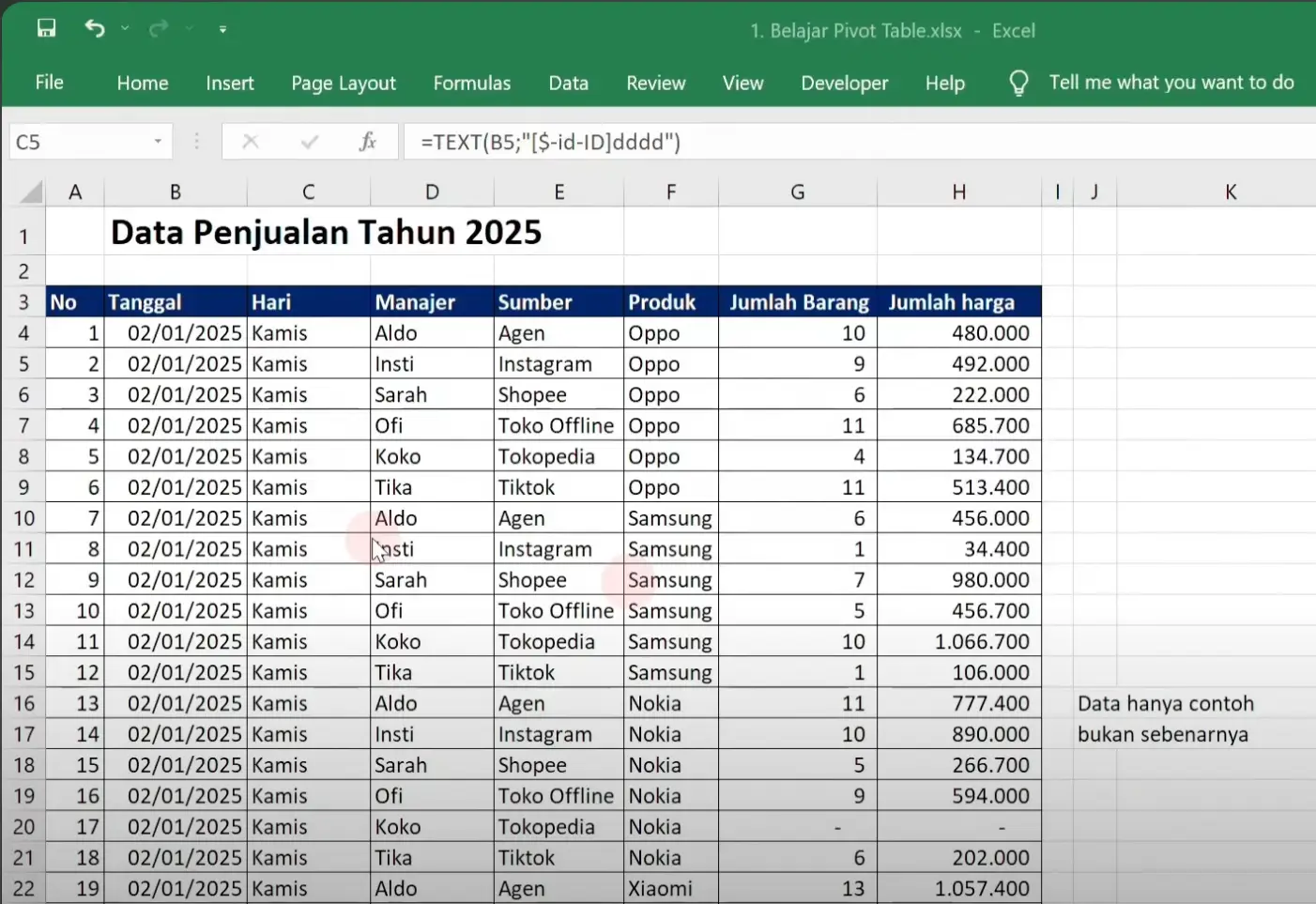This screenshot has width=1316, height=904.
Task: Click 'Instagram' cell in row 17
Action: tap(559, 735)
